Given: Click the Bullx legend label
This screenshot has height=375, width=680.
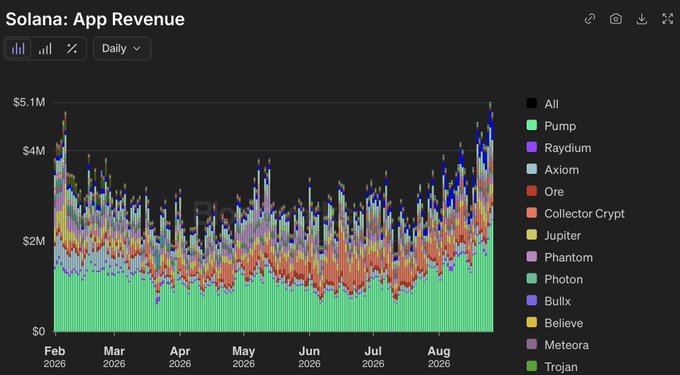Looking at the screenshot, I should click(558, 301).
